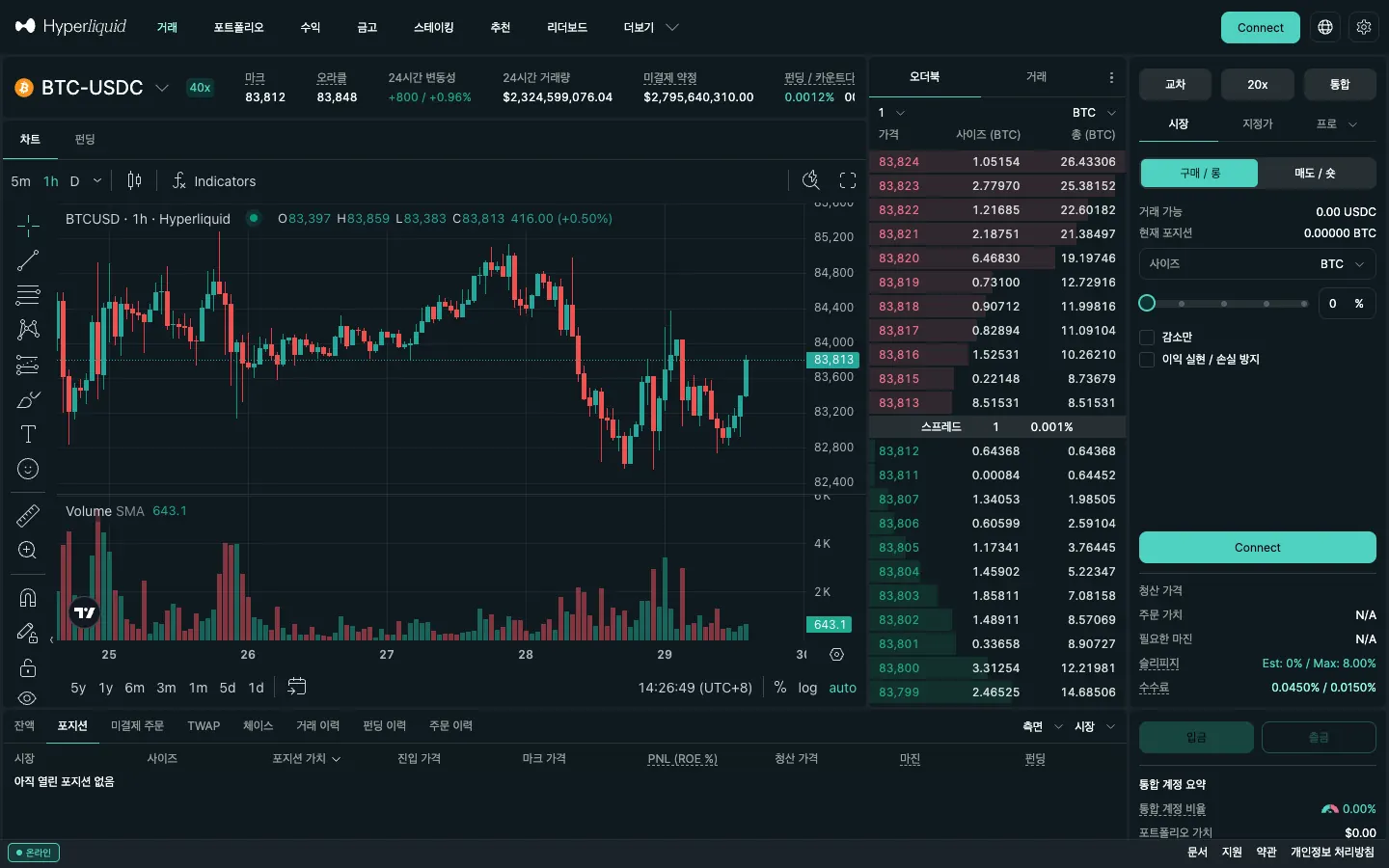Click the TradingView logo on chart

(x=85, y=612)
